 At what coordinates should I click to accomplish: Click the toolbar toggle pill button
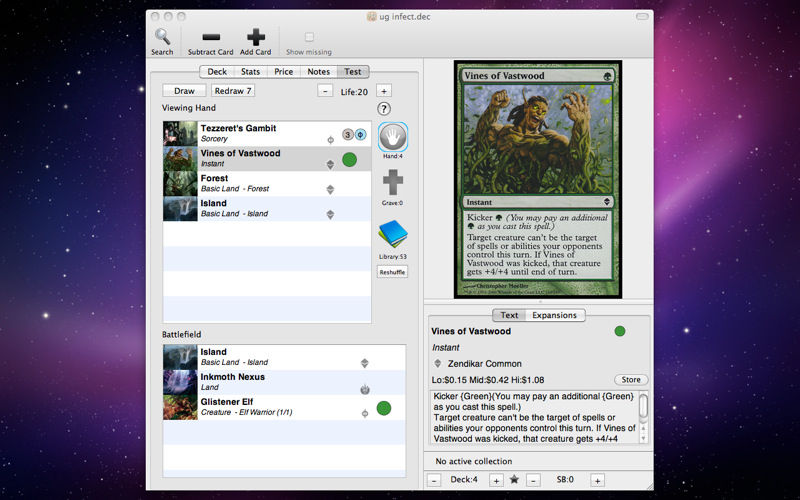(x=642, y=16)
